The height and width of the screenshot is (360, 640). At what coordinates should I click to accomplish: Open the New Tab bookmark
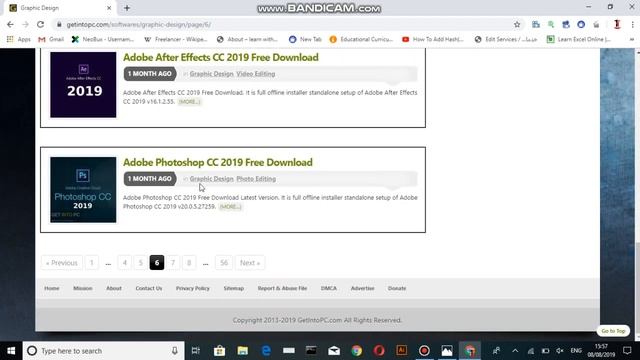pos(305,39)
